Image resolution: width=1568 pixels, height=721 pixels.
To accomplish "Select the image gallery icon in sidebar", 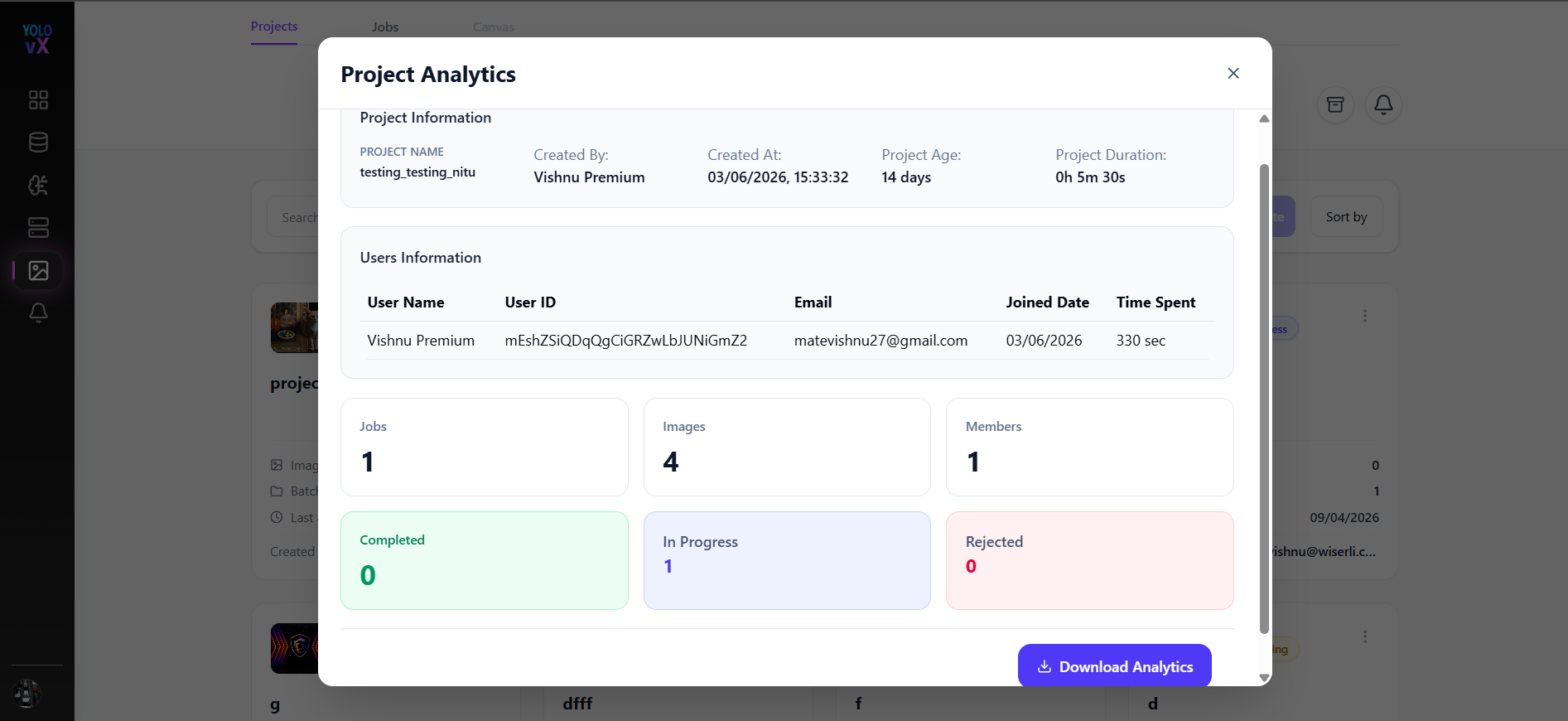I will 38,270.
